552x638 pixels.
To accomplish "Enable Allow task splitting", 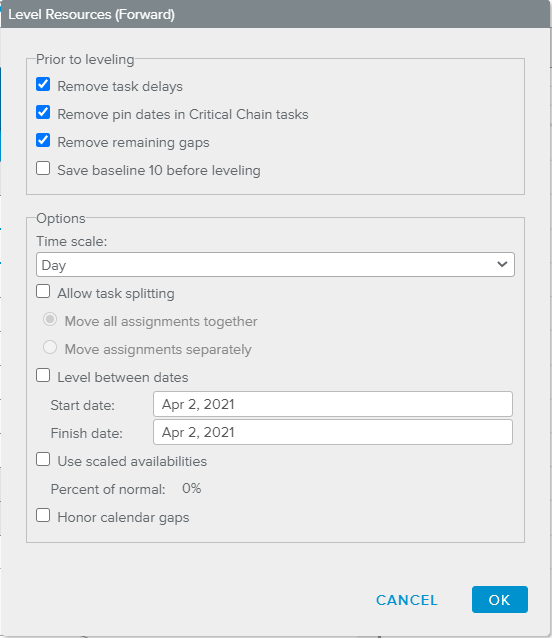I will pyautogui.click(x=43, y=292).
